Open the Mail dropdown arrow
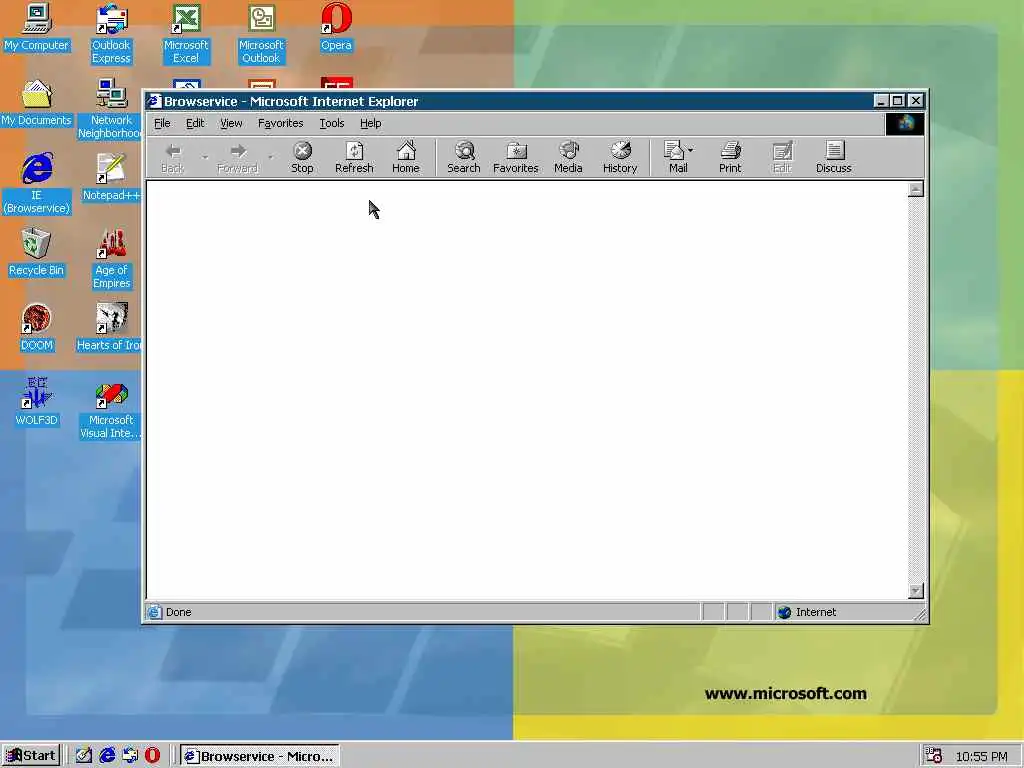 [691, 150]
